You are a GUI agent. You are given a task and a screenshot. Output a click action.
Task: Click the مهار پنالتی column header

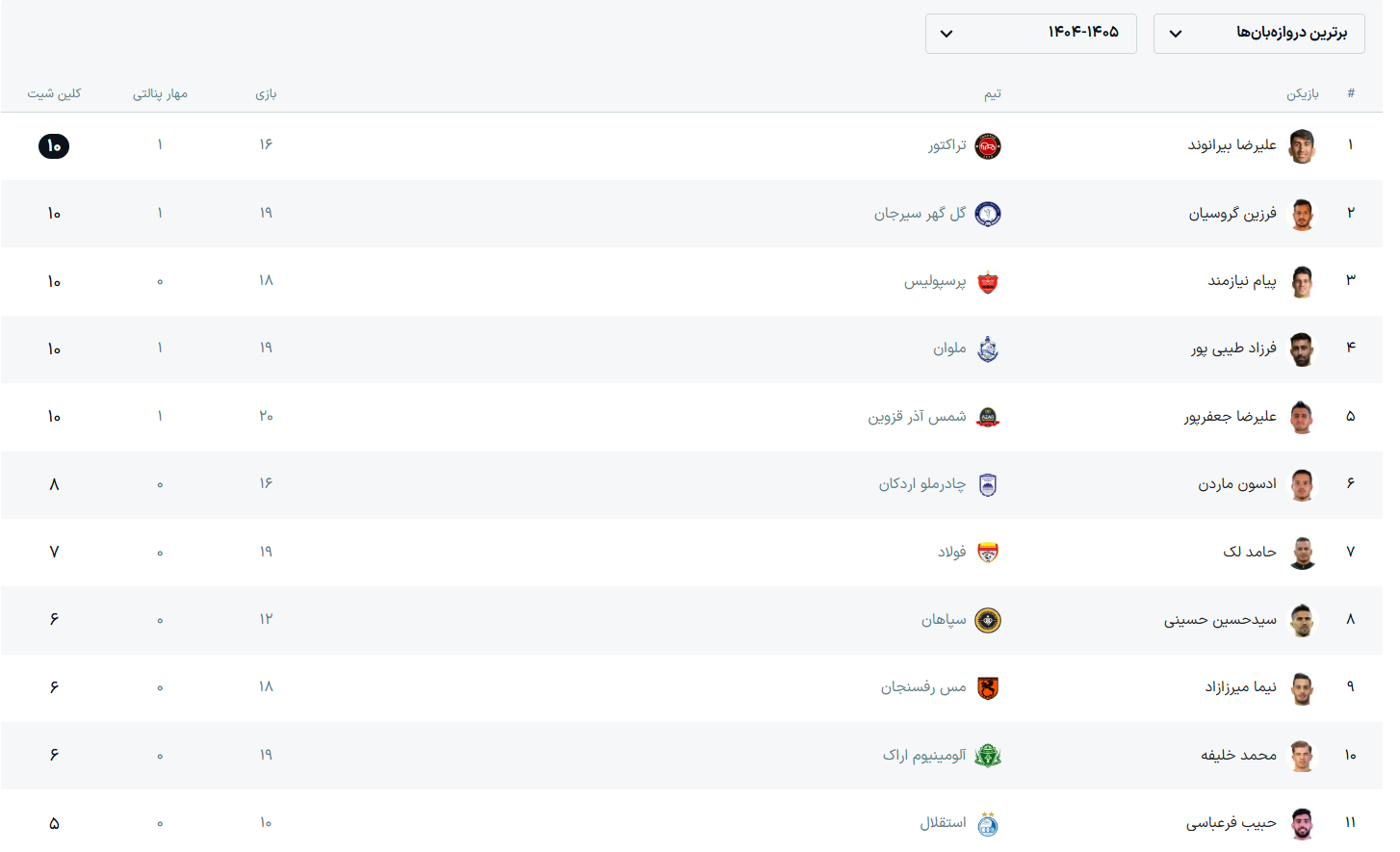160,93
